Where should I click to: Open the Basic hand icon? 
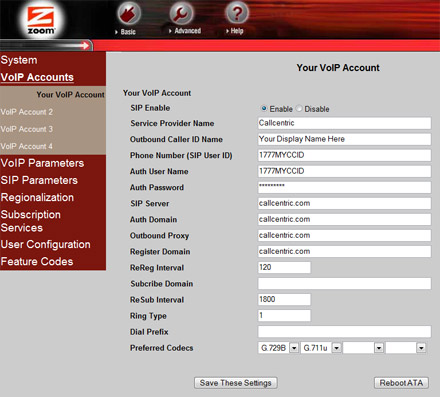(129, 14)
